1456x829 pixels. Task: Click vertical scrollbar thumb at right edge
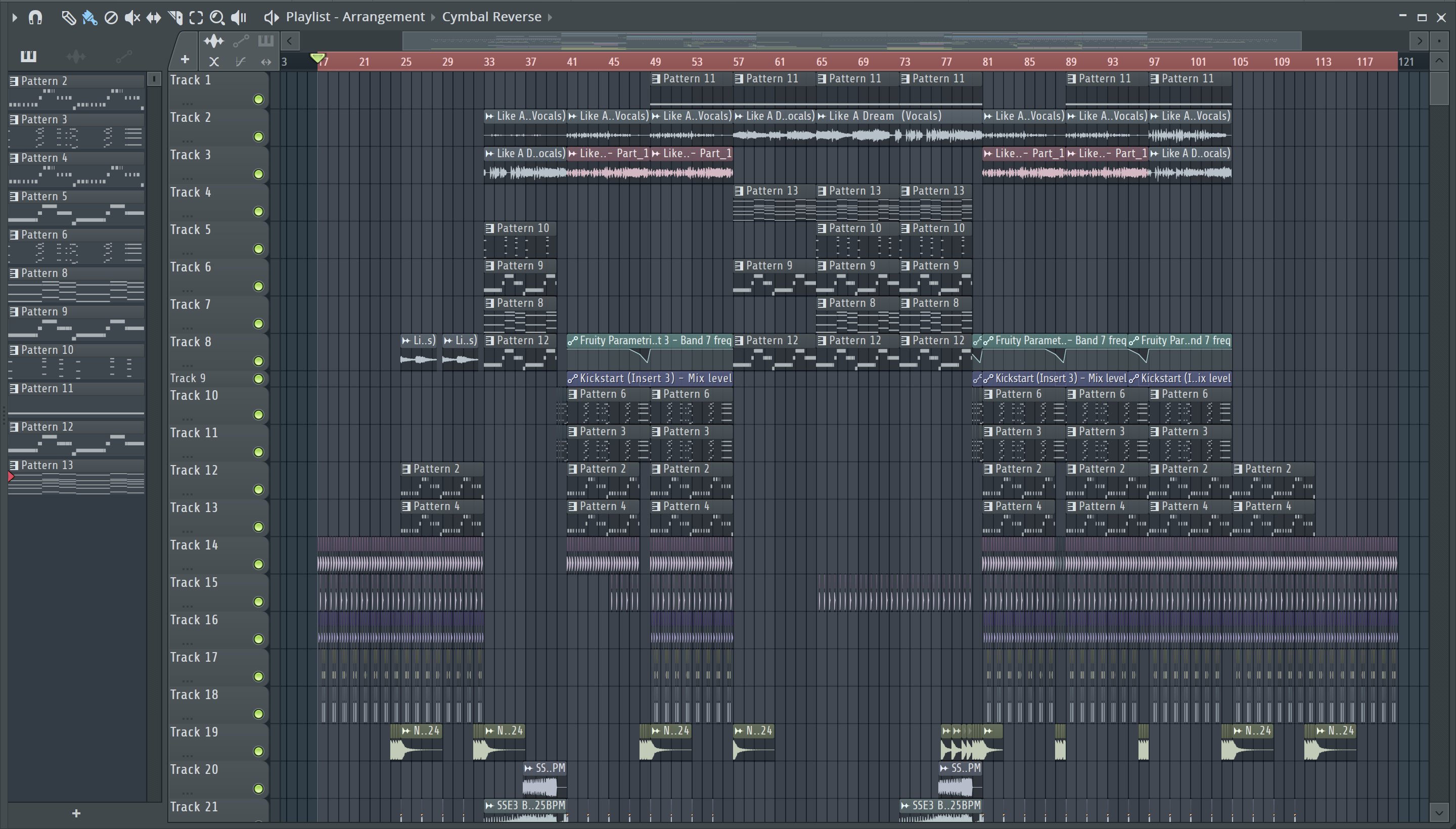click(1439, 89)
